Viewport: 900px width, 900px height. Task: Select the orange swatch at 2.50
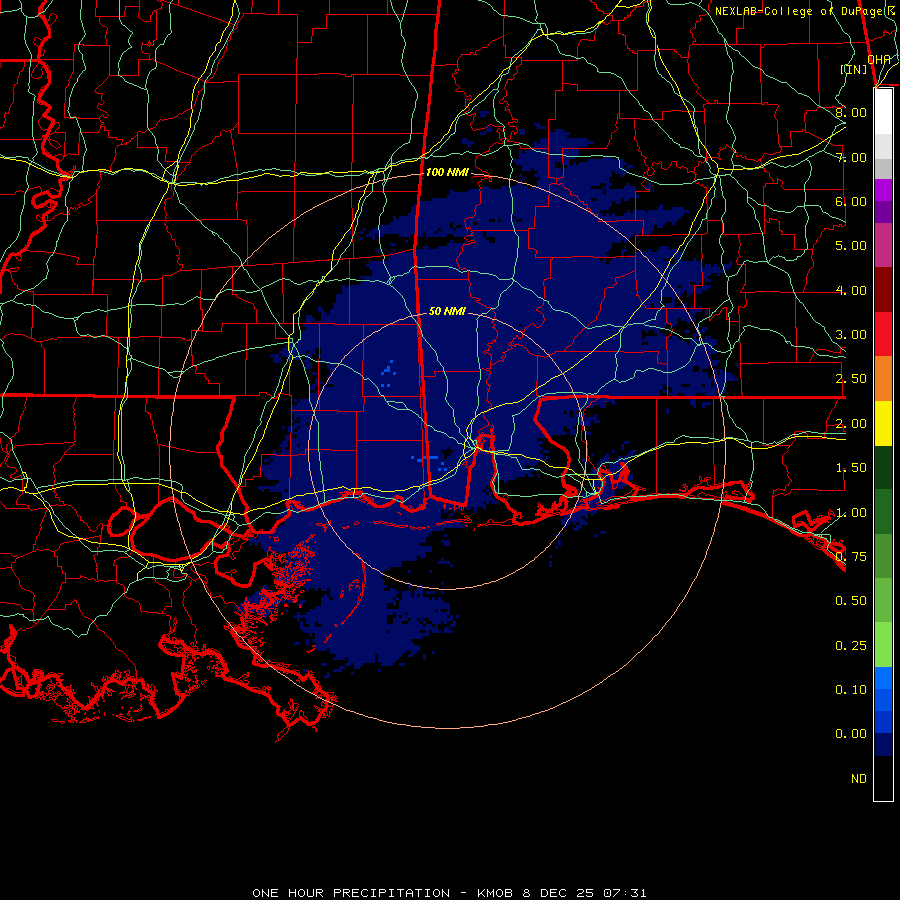click(883, 379)
